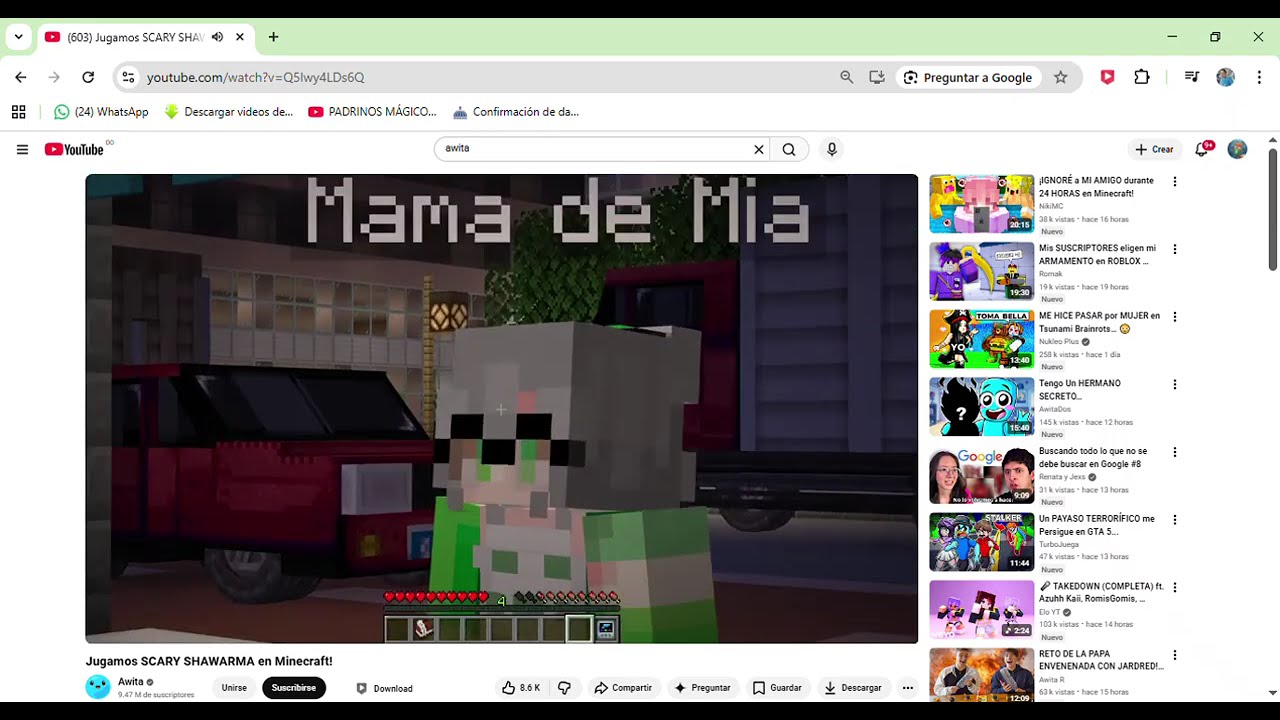Open the YouTube account avatar menu

tap(1237, 149)
